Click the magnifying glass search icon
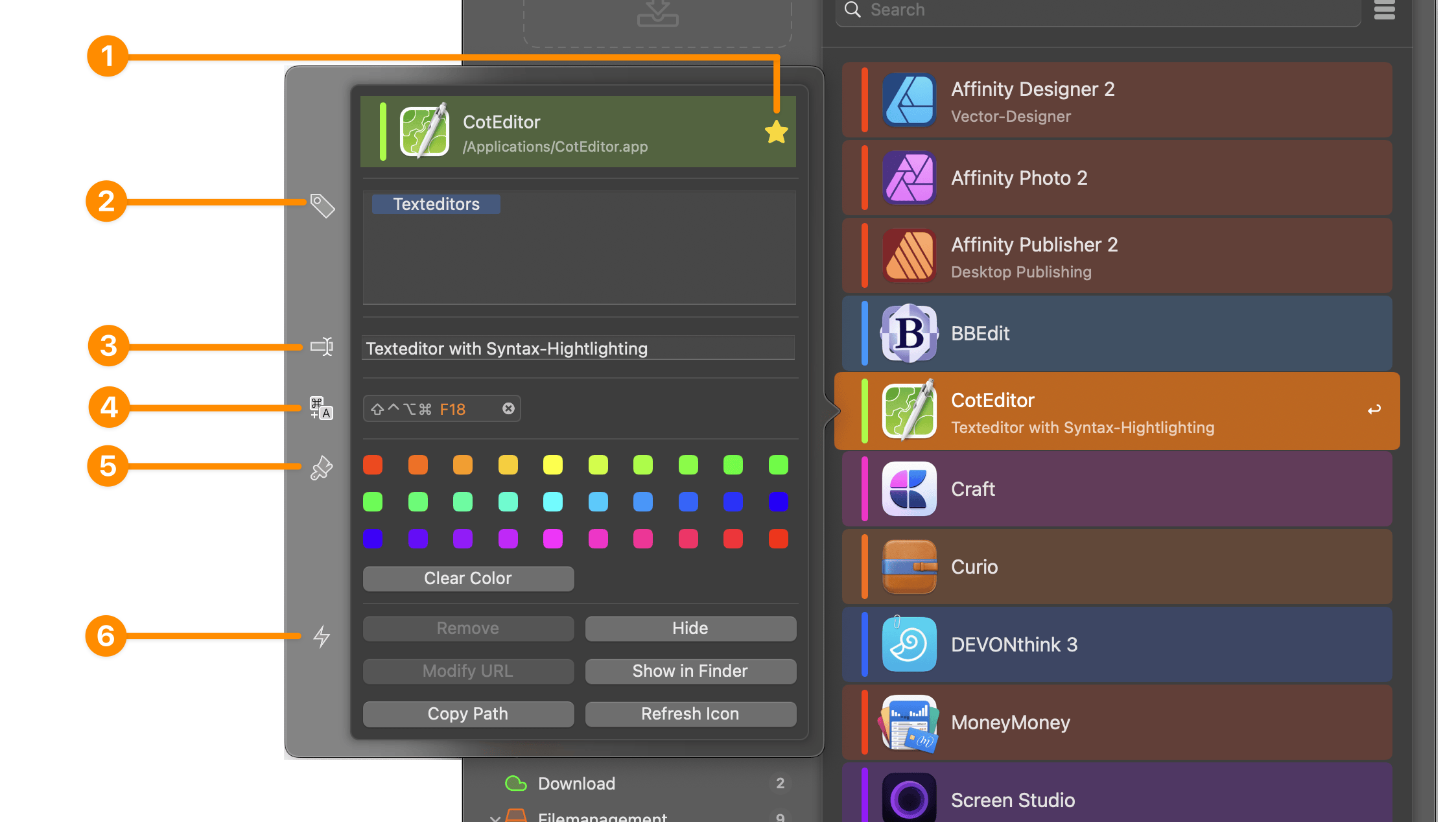Viewport: 1456px width, 822px height. (852, 9)
